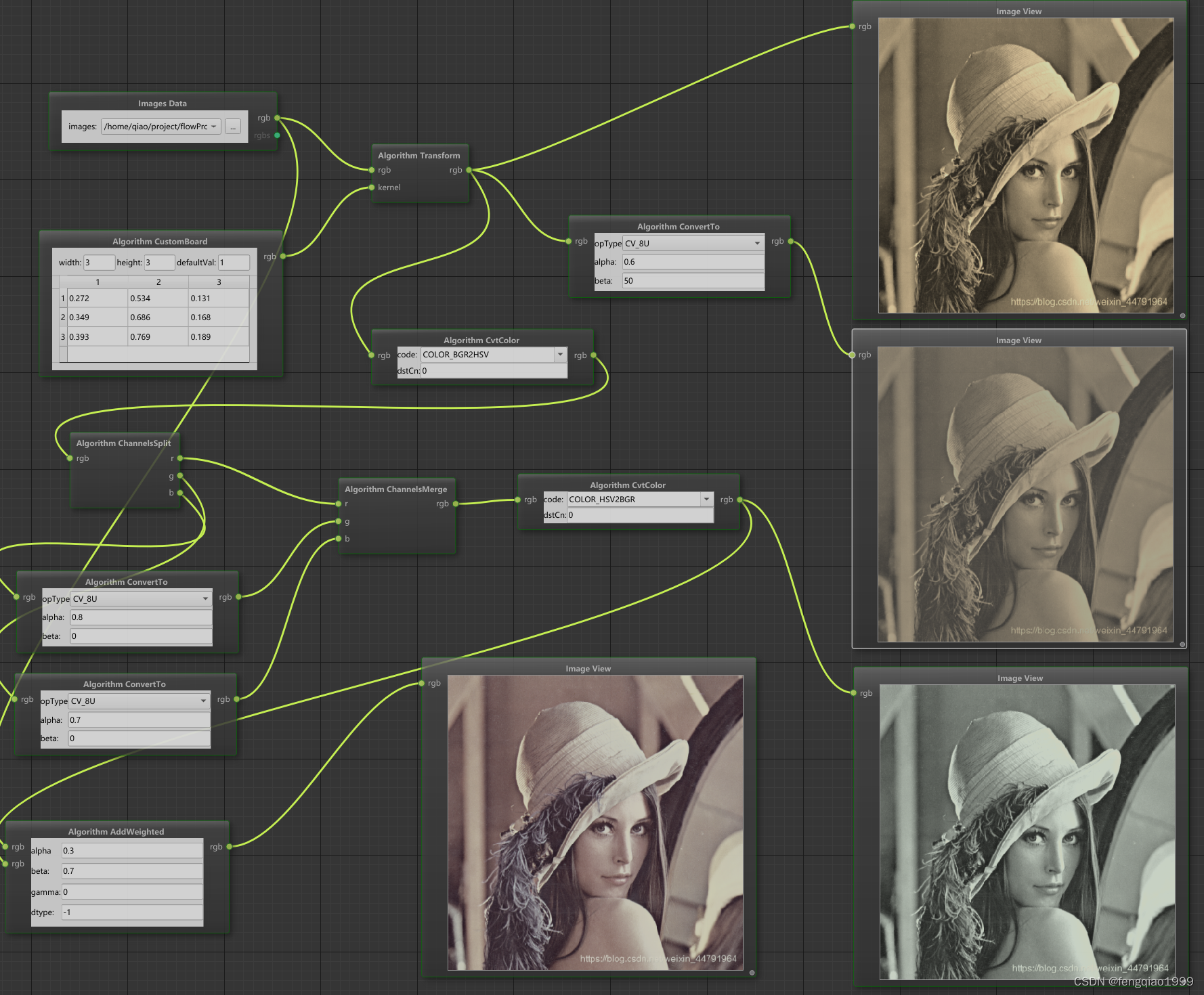
Task: Click the r output port of ChannelsSplit
Action: 180,458
